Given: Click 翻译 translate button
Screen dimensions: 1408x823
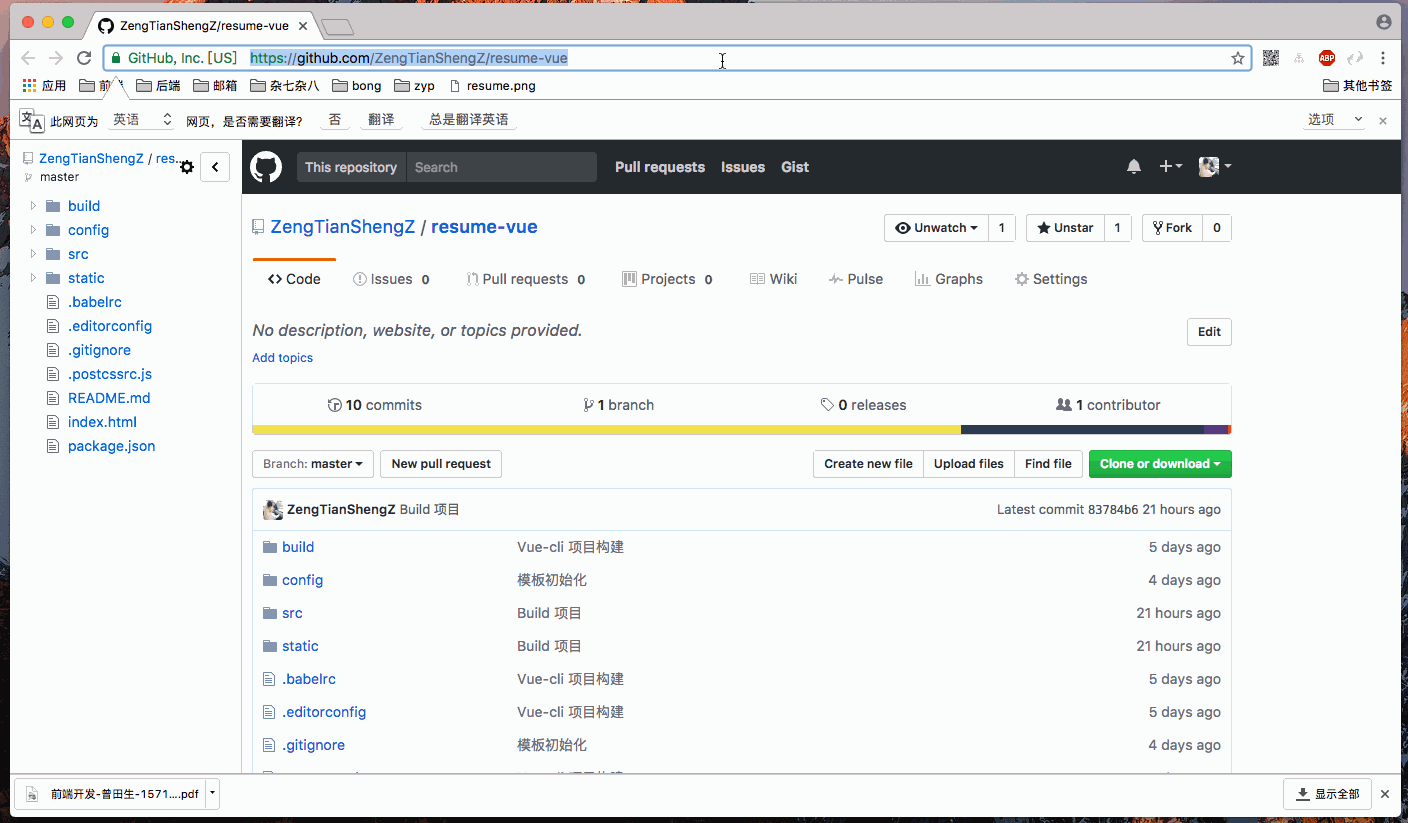Looking at the screenshot, I should point(381,120).
